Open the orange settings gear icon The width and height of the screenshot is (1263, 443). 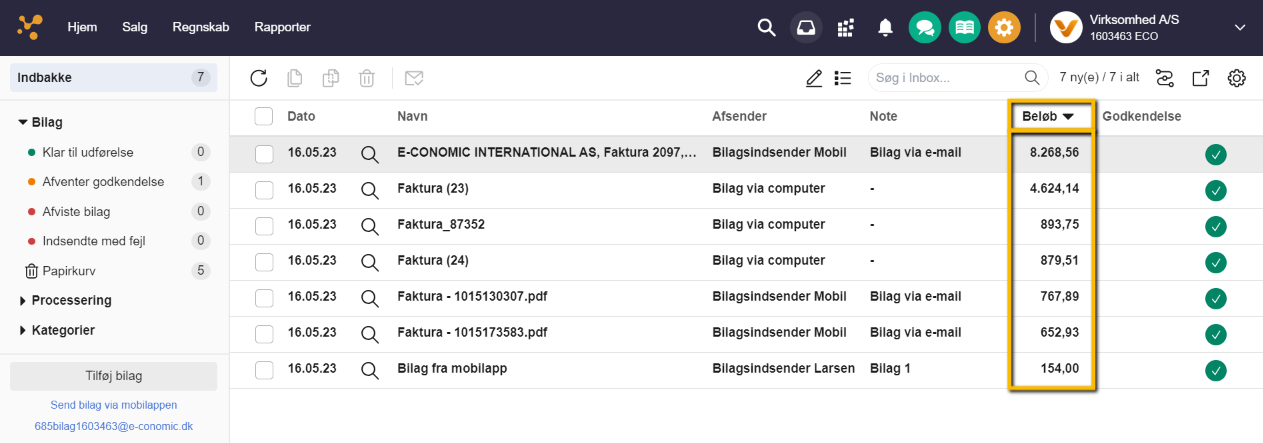click(1004, 28)
